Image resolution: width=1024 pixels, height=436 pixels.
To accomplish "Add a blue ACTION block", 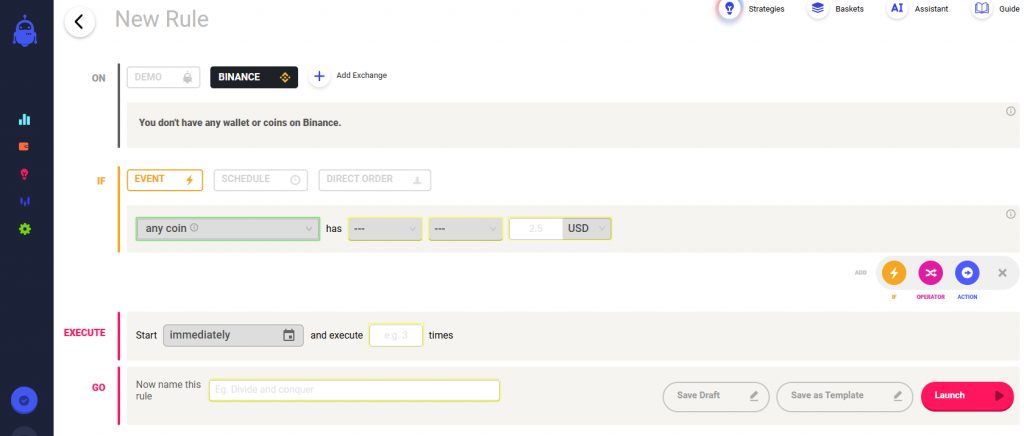I will [966, 273].
